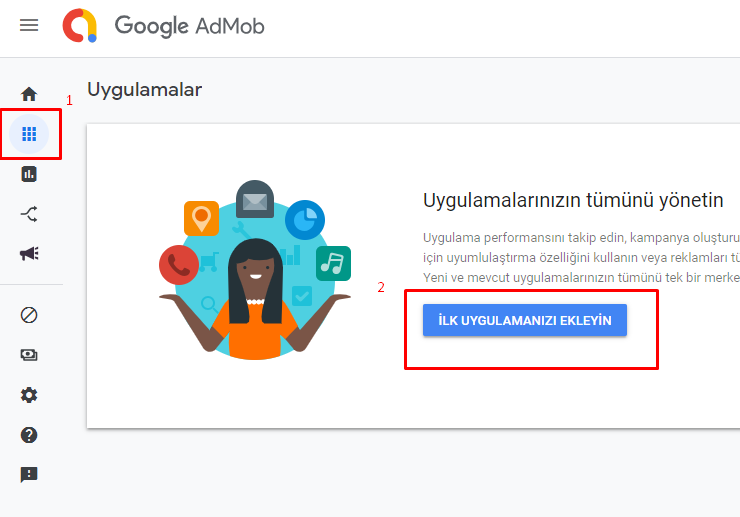Open Campaigns megaphone icon
The width and height of the screenshot is (740, 517).
point(29,254)
